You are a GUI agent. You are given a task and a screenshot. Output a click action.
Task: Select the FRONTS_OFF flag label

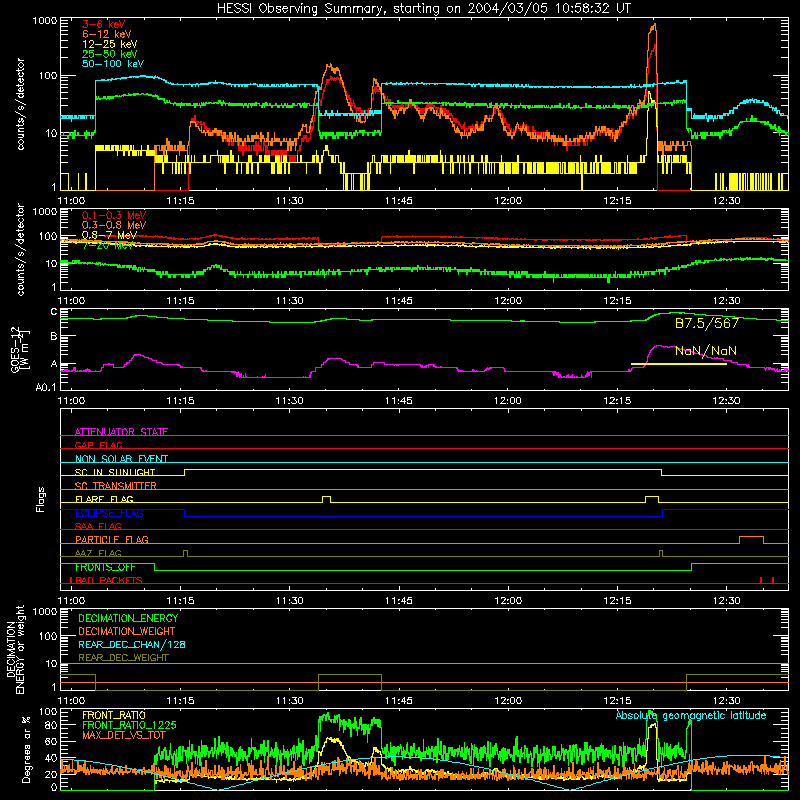105,567
